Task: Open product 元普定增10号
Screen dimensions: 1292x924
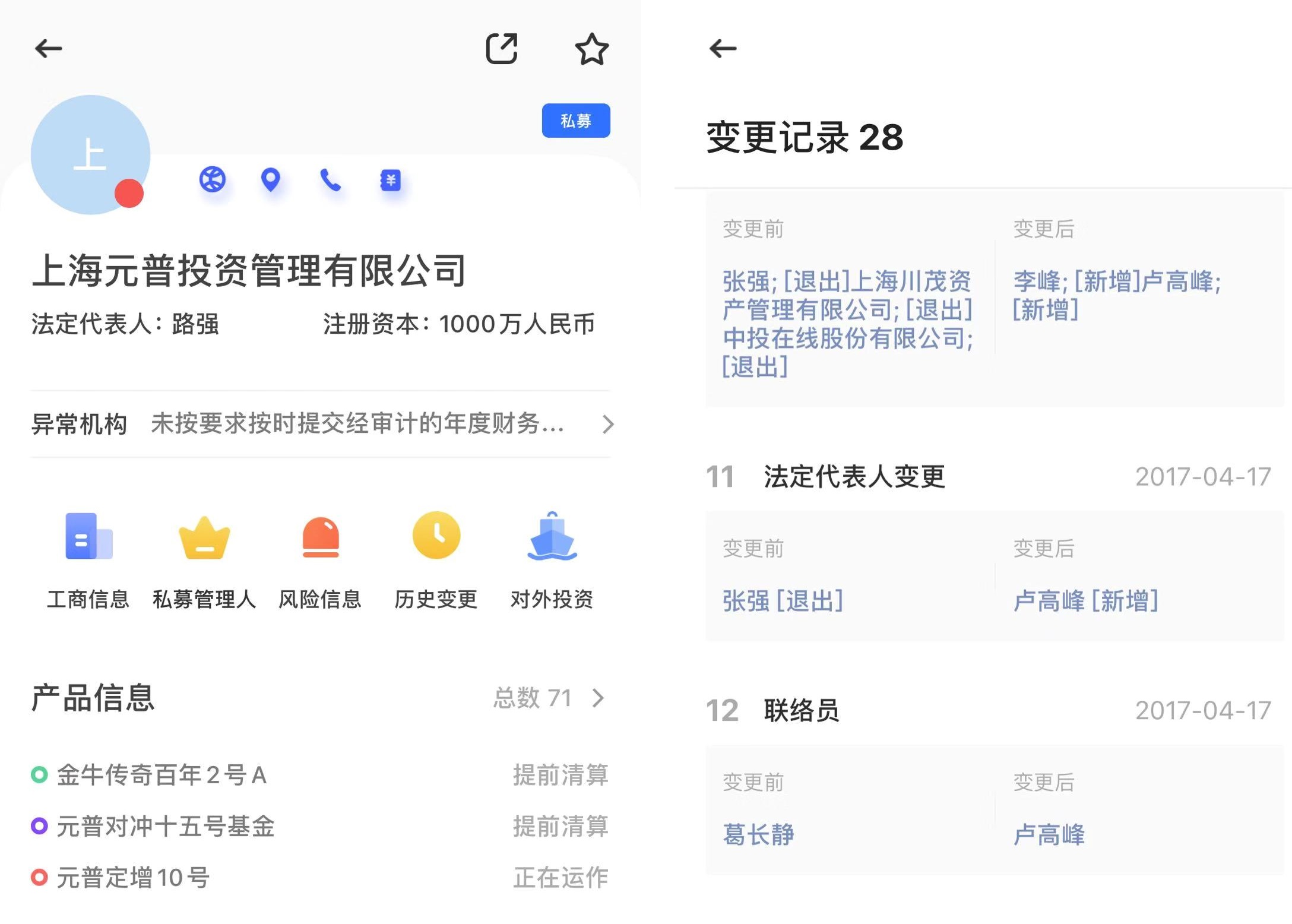Action: click(133, 878)
